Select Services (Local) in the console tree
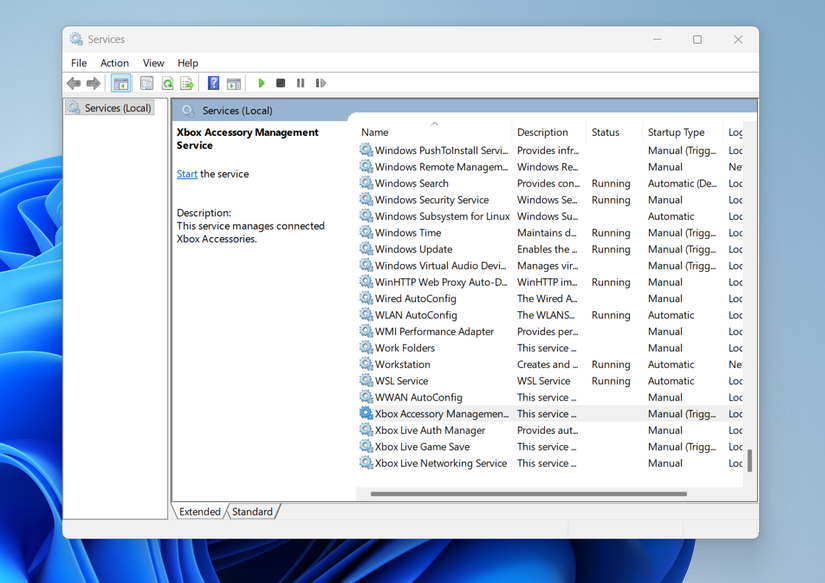Viewport: 825px width, 583px height. 110,108
